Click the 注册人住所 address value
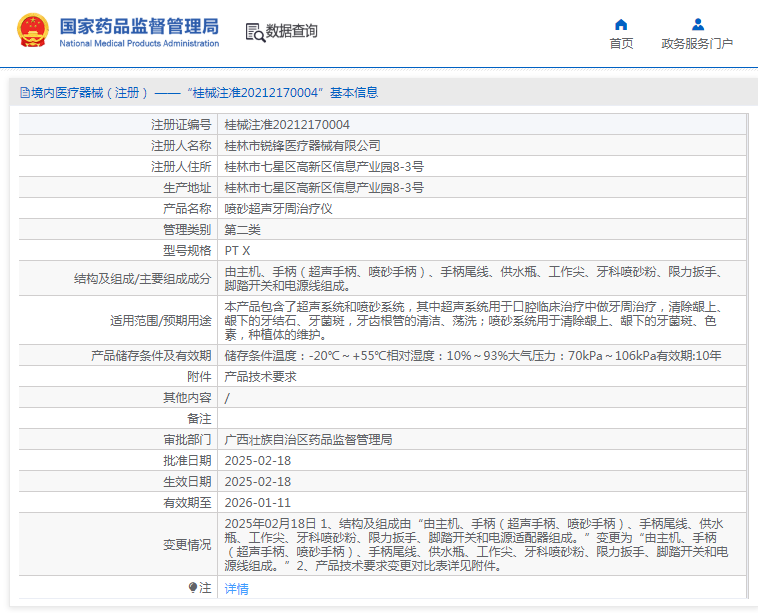Viewport: 758px width, 613px height. [324, 167]
